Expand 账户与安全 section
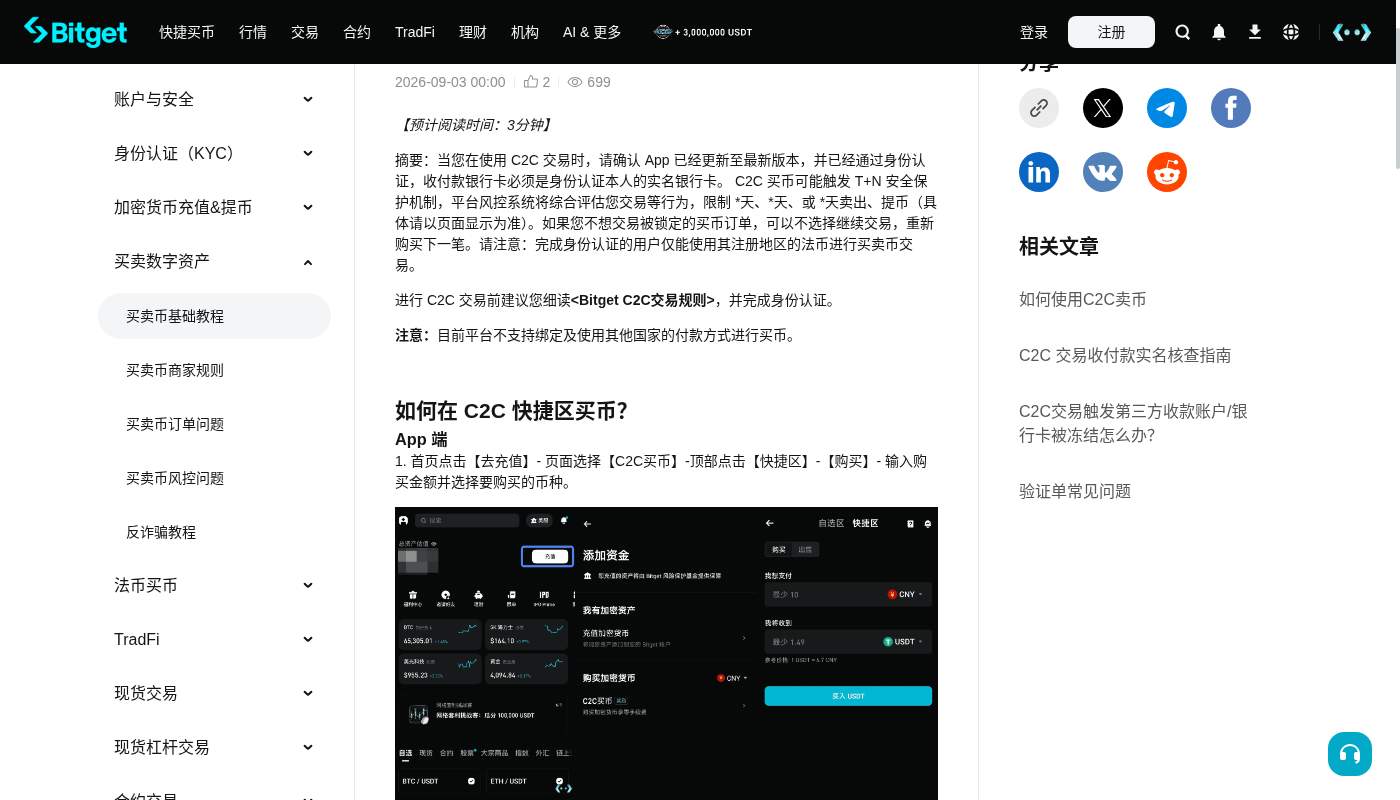The width and height of the screenshot is (1400, 800). pos(214,99)
